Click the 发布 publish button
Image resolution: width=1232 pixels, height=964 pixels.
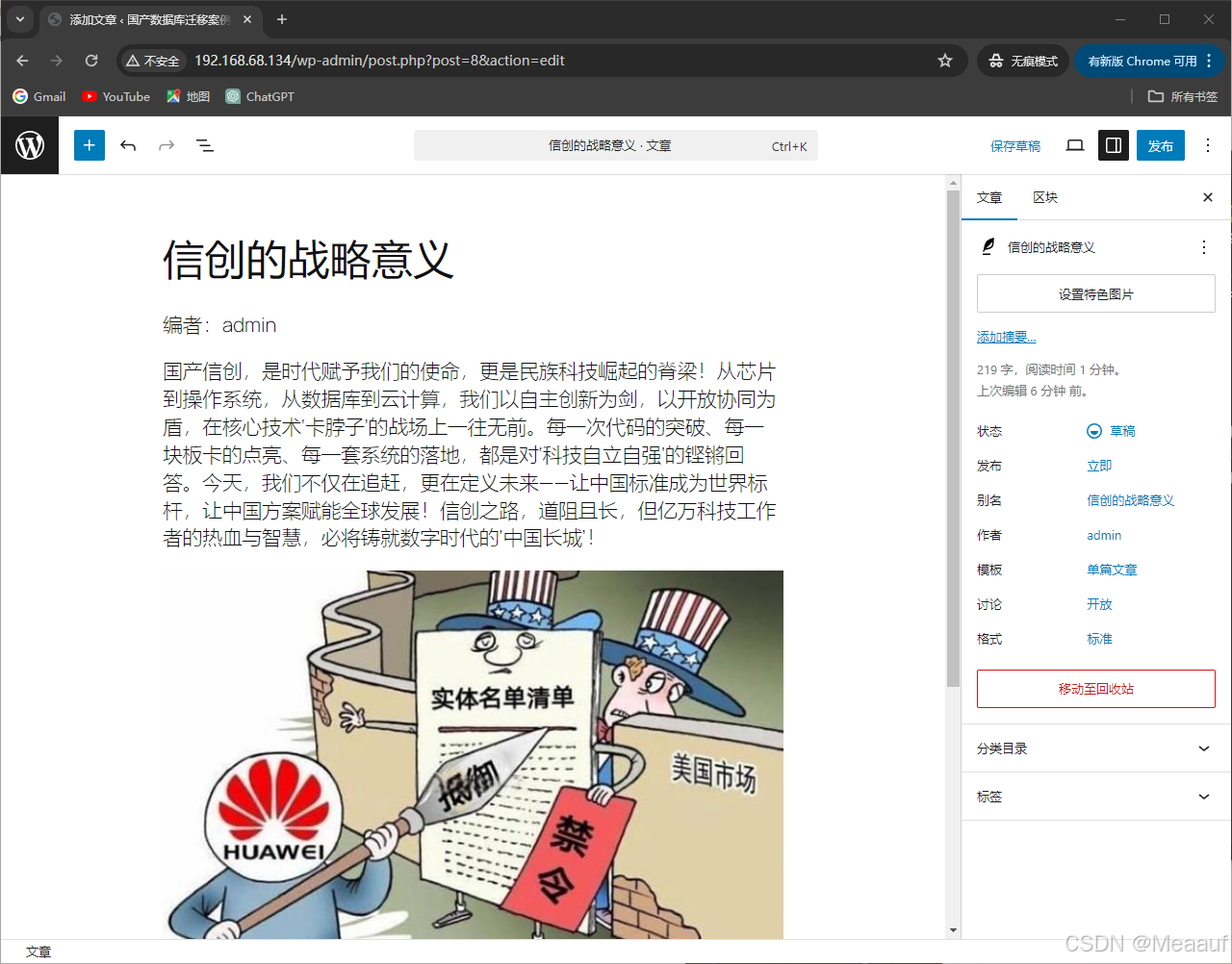click(x=1161, y=145)
